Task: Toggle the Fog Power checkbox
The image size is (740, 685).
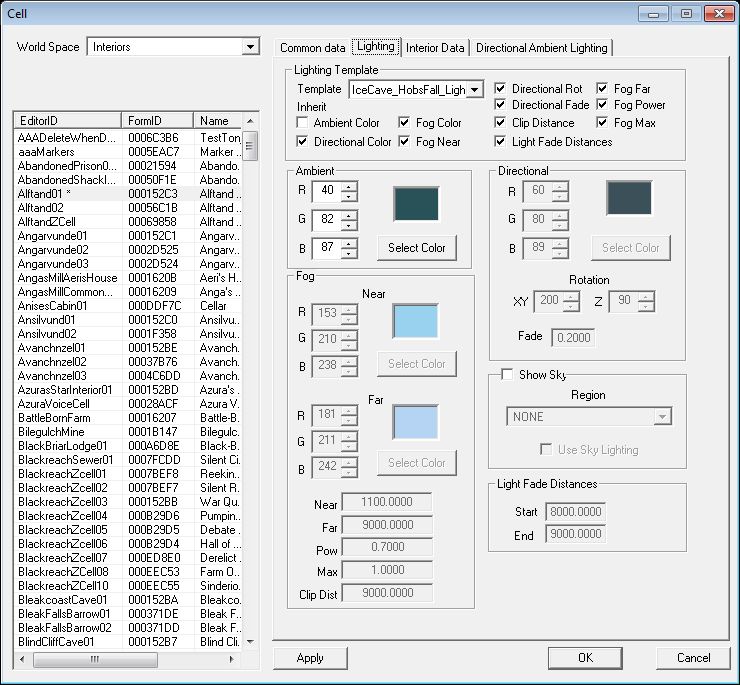Action: point(602,104)
